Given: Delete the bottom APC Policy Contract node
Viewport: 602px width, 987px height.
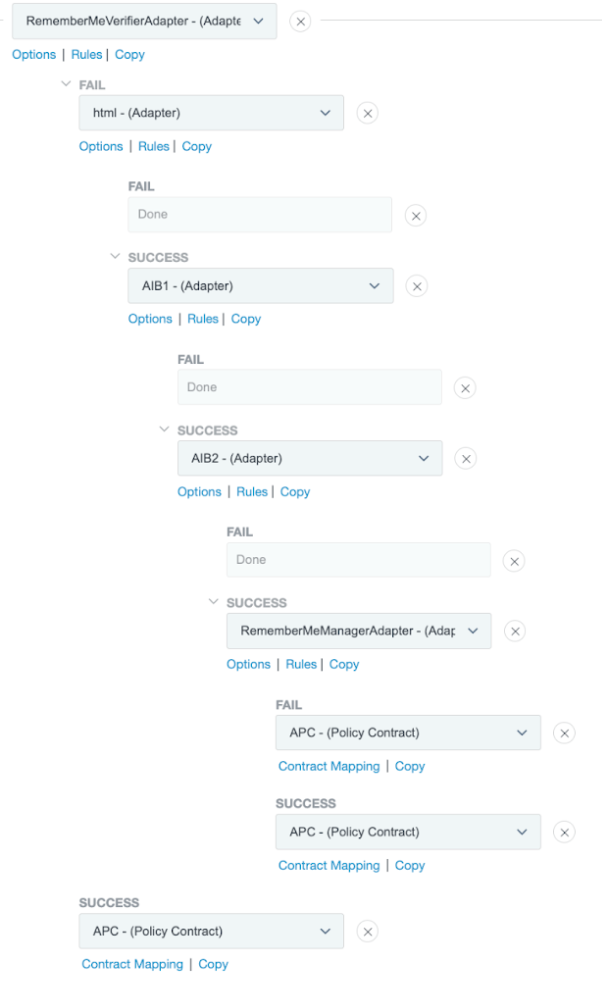Looking at the screenshot, I should point(369,930).
